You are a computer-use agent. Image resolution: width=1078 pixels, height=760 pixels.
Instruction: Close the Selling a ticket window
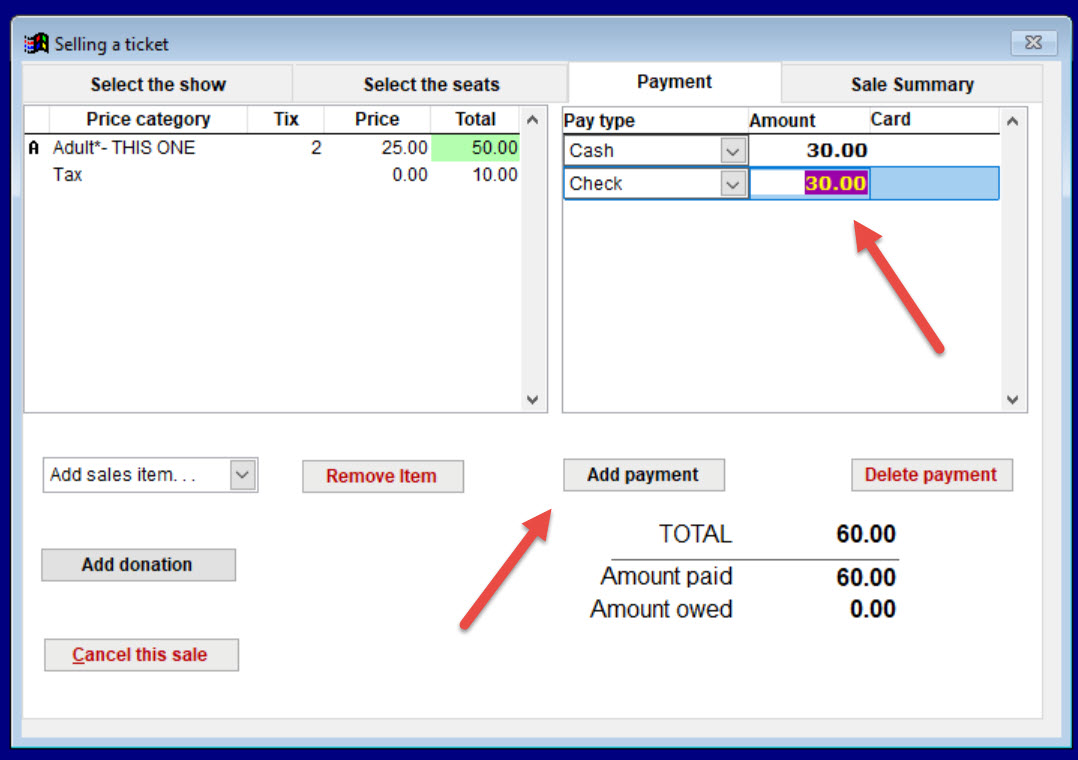(1033, 43)
